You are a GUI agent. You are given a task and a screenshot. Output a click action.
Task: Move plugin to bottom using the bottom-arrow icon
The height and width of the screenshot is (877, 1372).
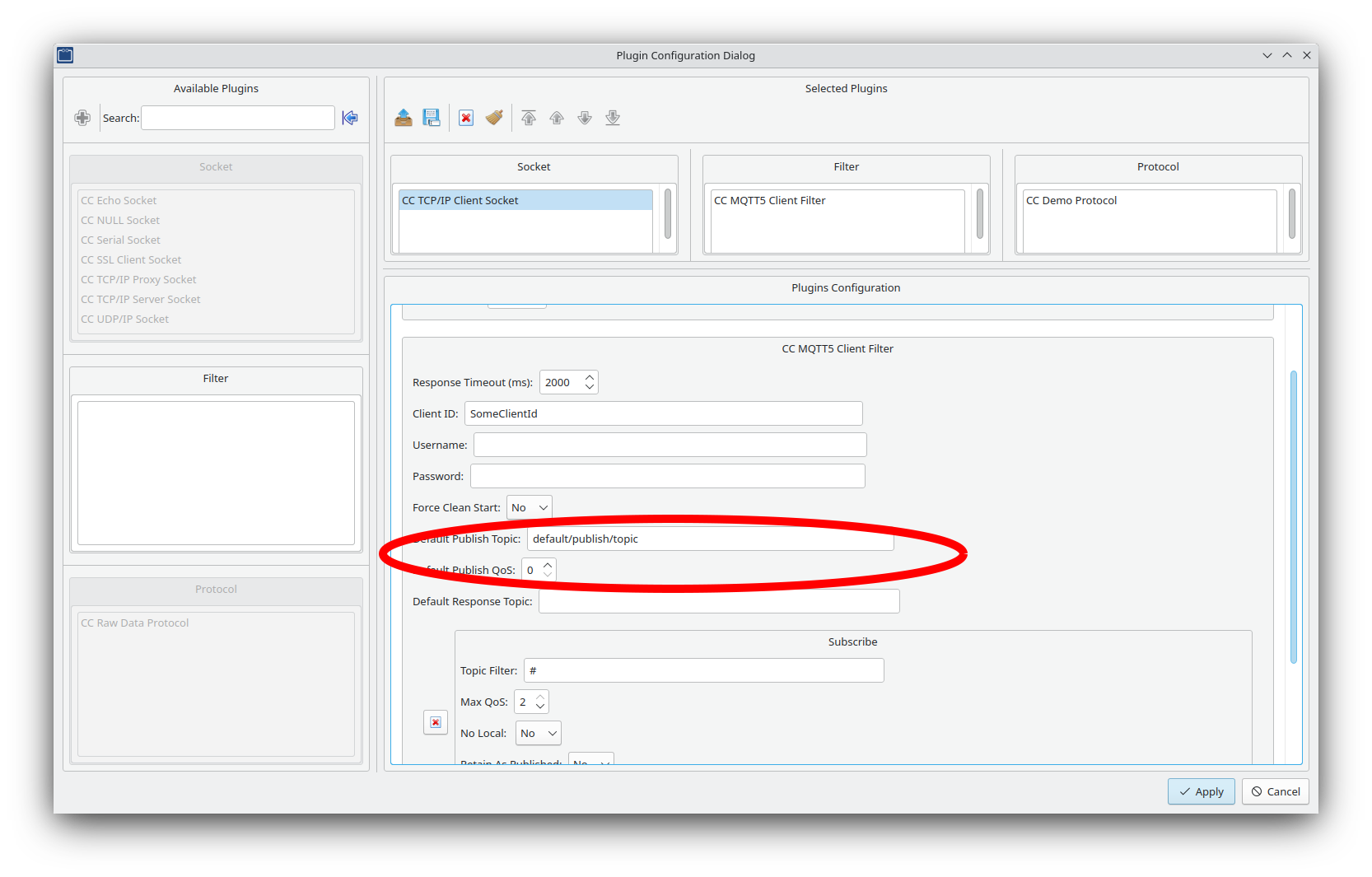(613, 118)
